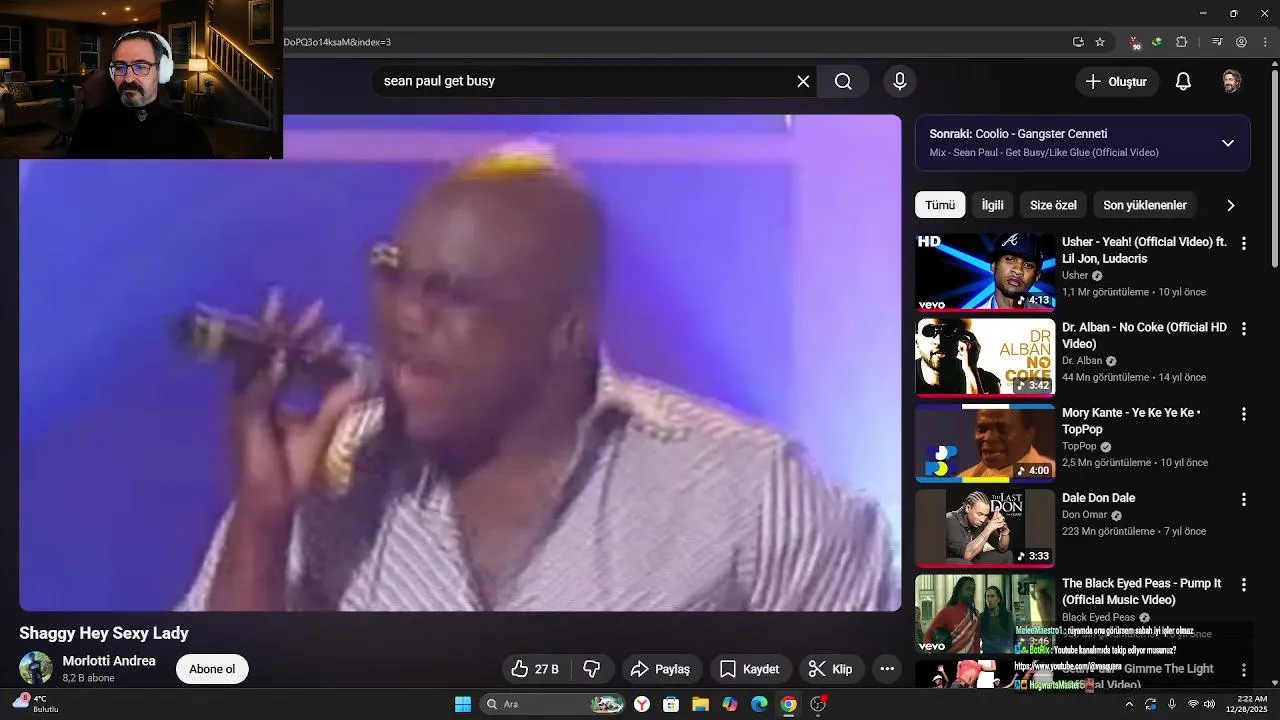Click the red extension icon with badge 90
The image size is (1280, 720).
(1135, 43)
